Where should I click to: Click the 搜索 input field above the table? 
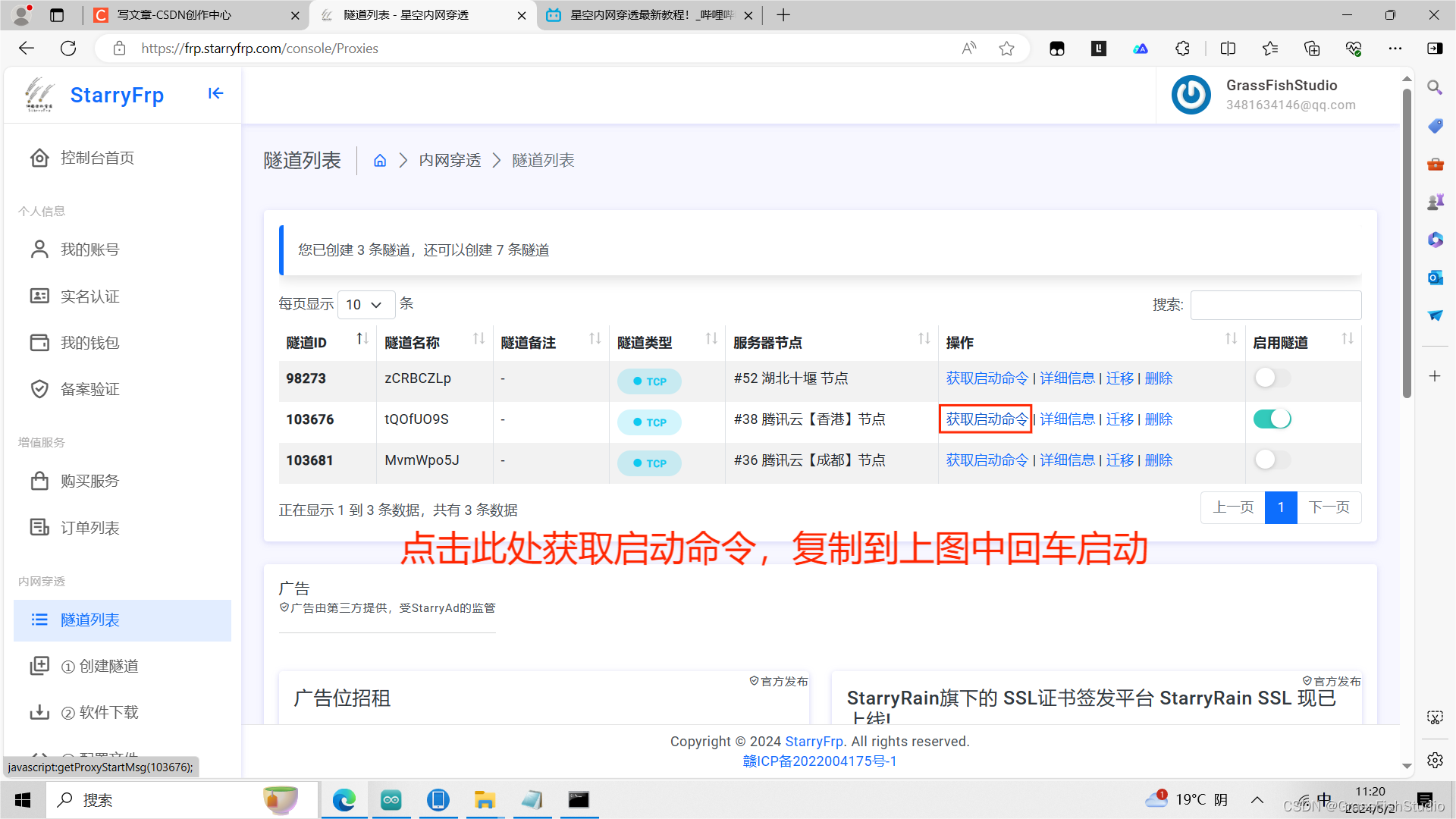pyautogui.click(x=1276, y=304)
